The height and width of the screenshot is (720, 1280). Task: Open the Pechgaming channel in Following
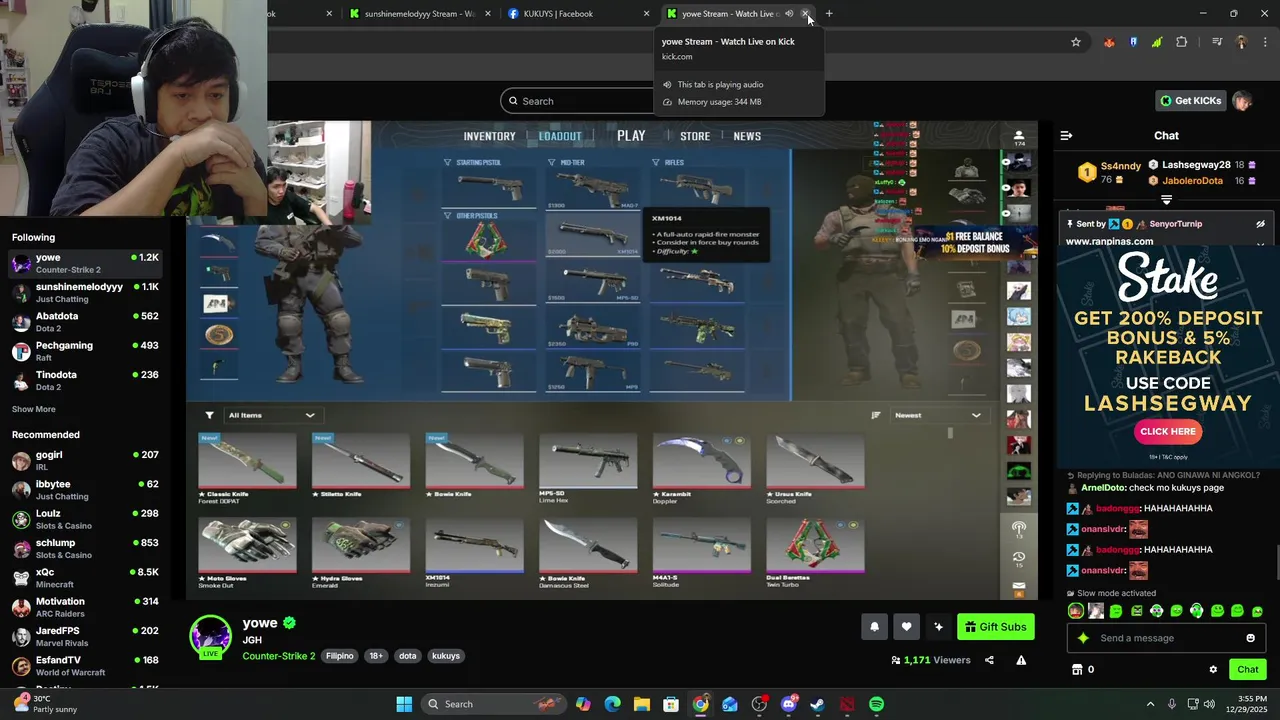point(84,350)
